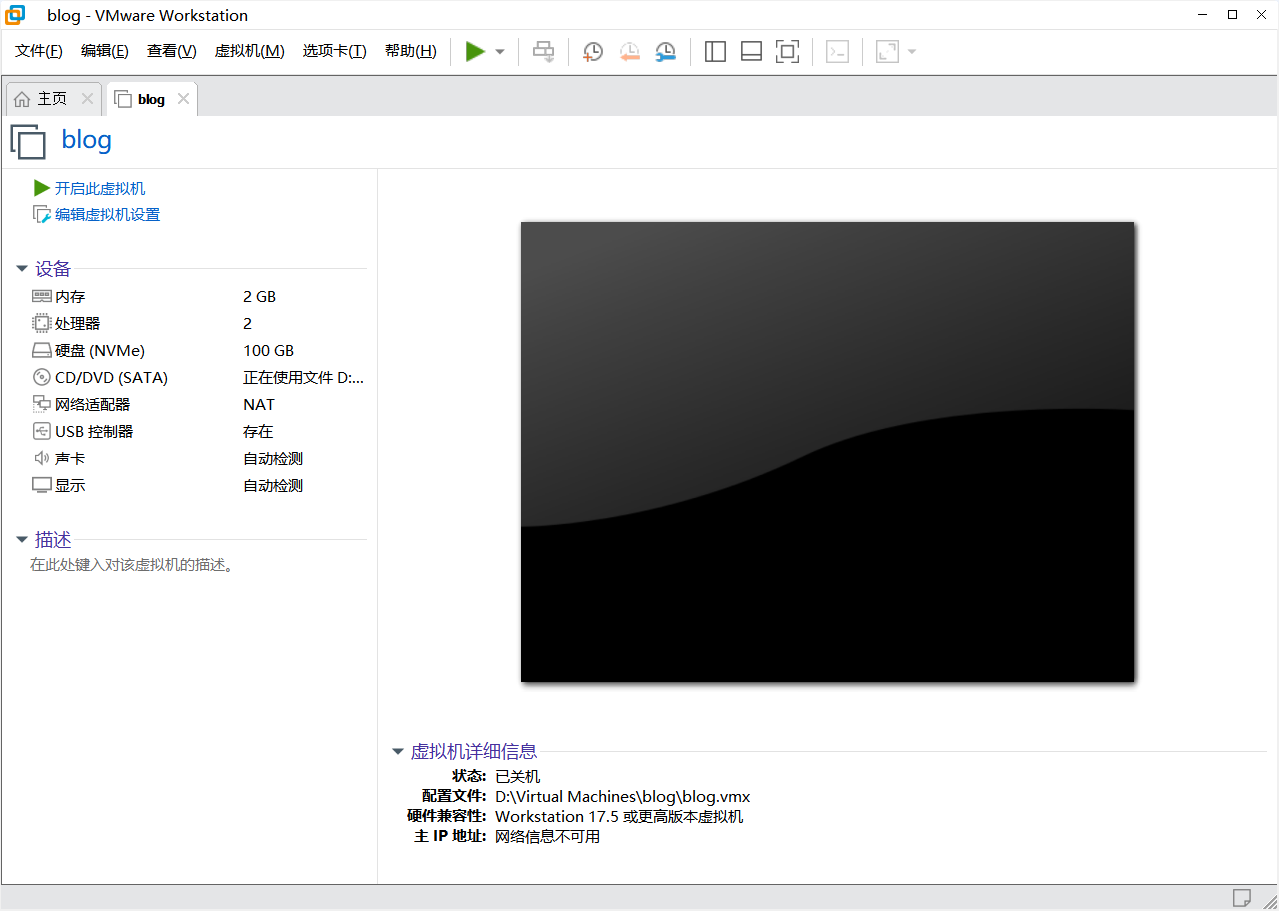Click config path D:\Virtual Machines\blog\blog.vmx
This screenshot has height=911, width=1279.
pos(622,797)
